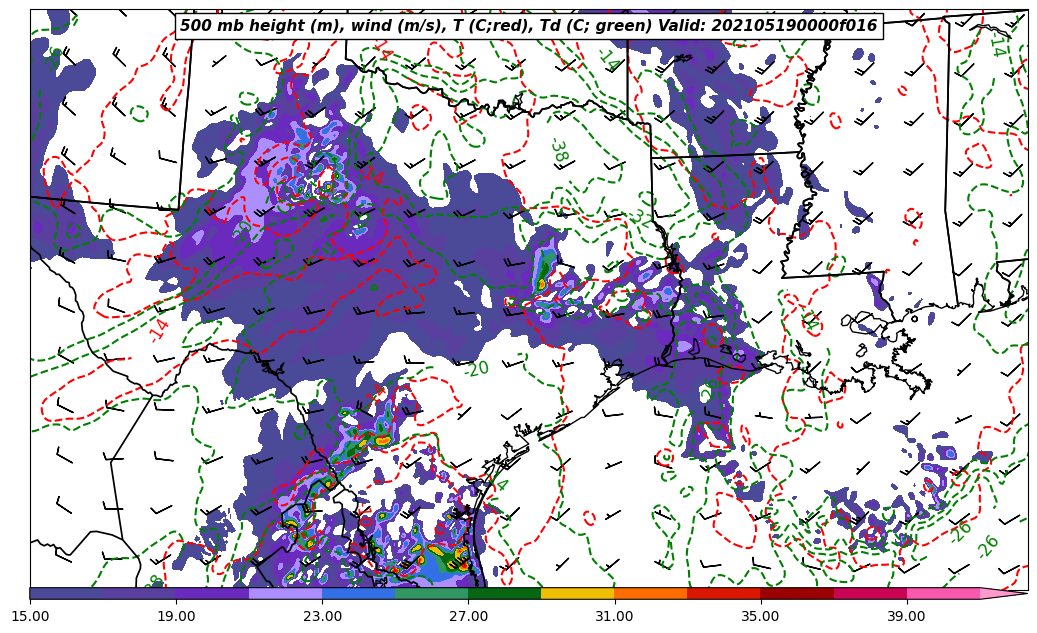The height and width of the screenshot is (633, 1037).
Task: Pick the lavender colorbar segment before 23.00
Action: point(285,593)
